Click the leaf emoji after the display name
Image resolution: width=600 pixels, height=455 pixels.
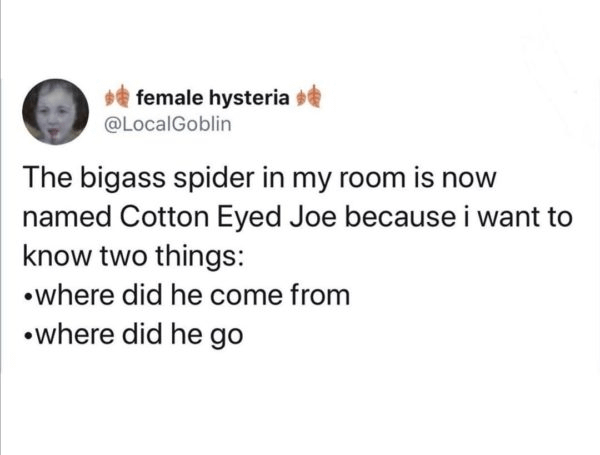pos(308,97)
